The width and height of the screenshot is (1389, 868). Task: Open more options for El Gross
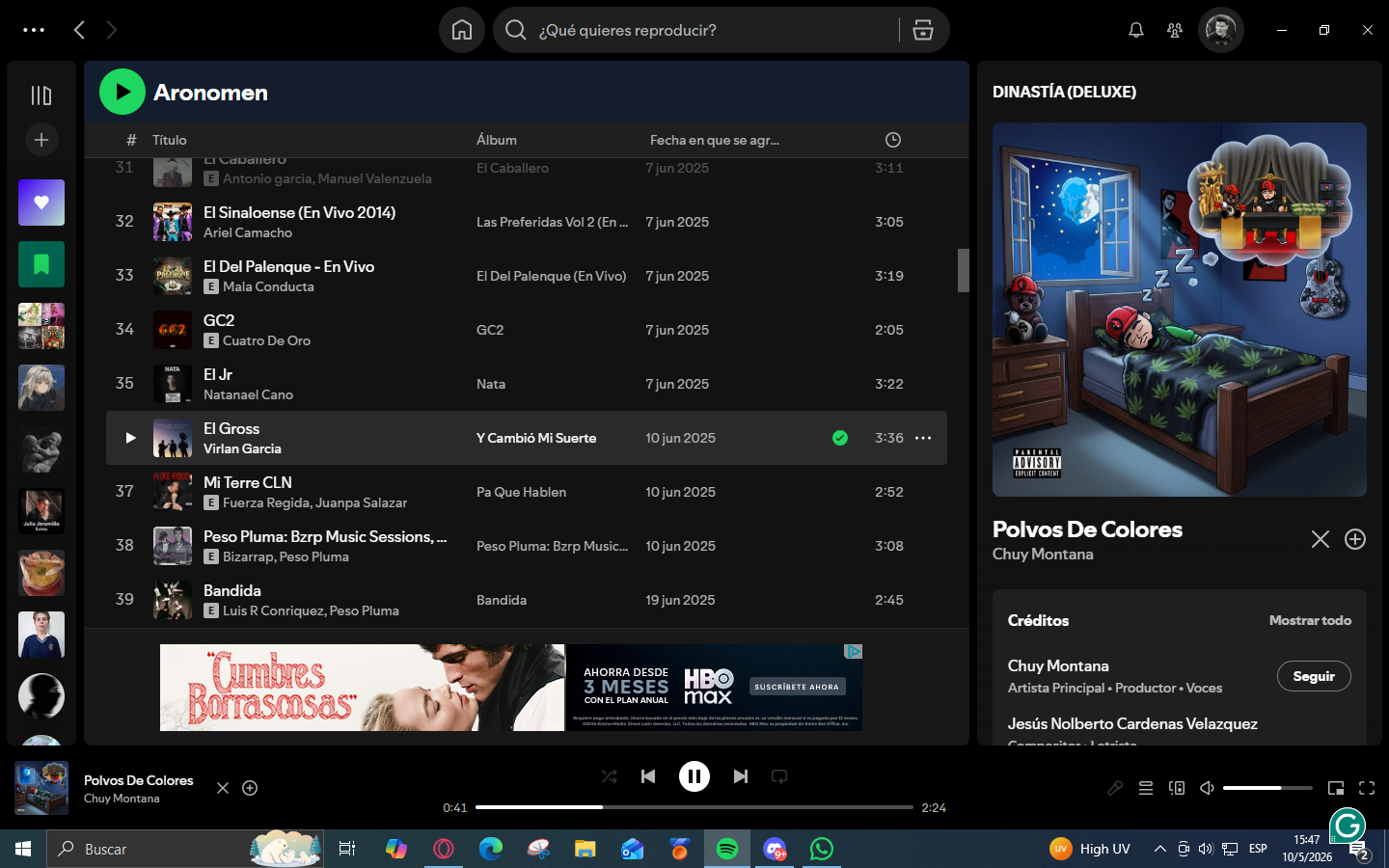[923, 438]
